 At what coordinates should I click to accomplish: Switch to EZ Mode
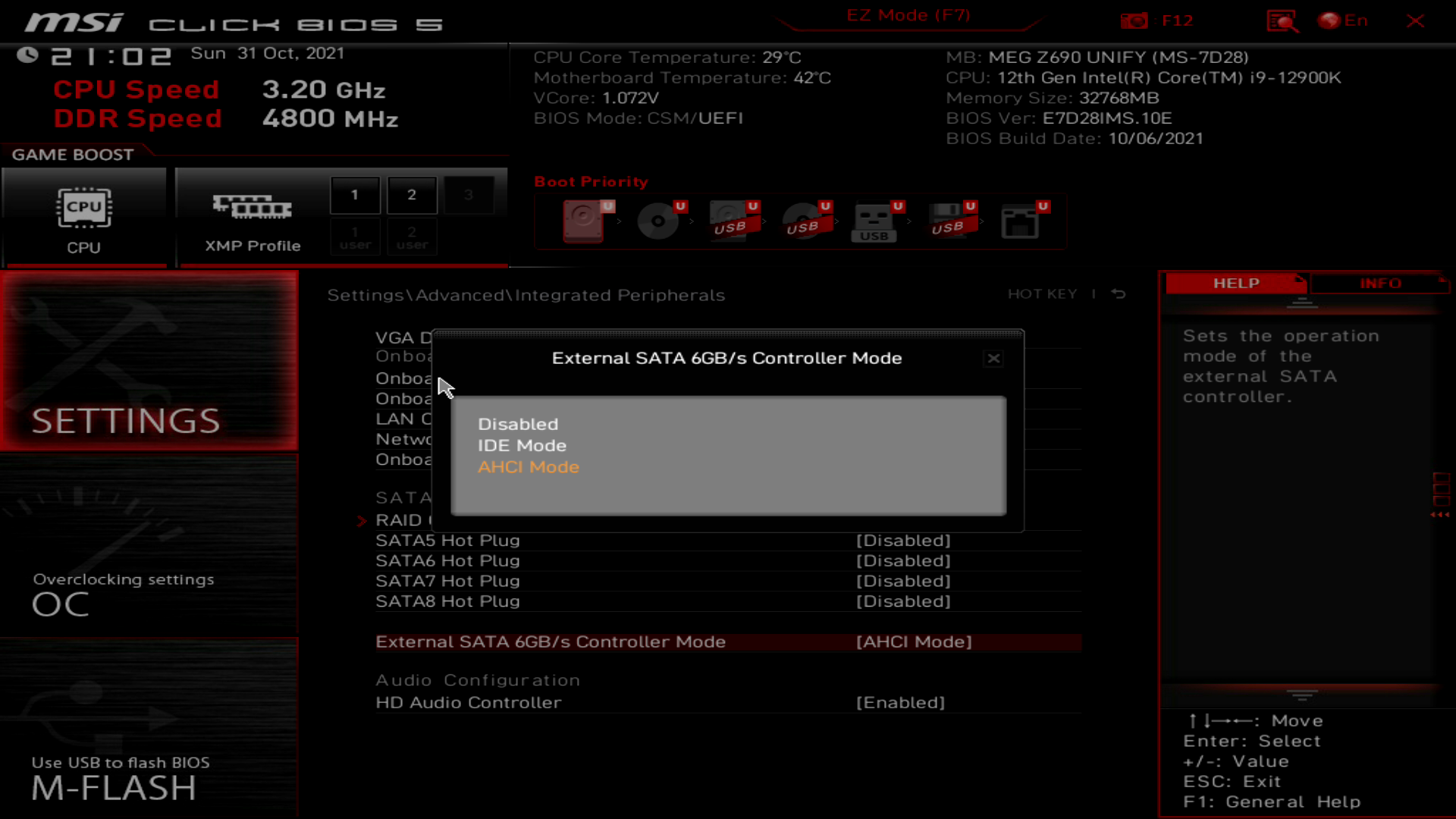[909, 15]
